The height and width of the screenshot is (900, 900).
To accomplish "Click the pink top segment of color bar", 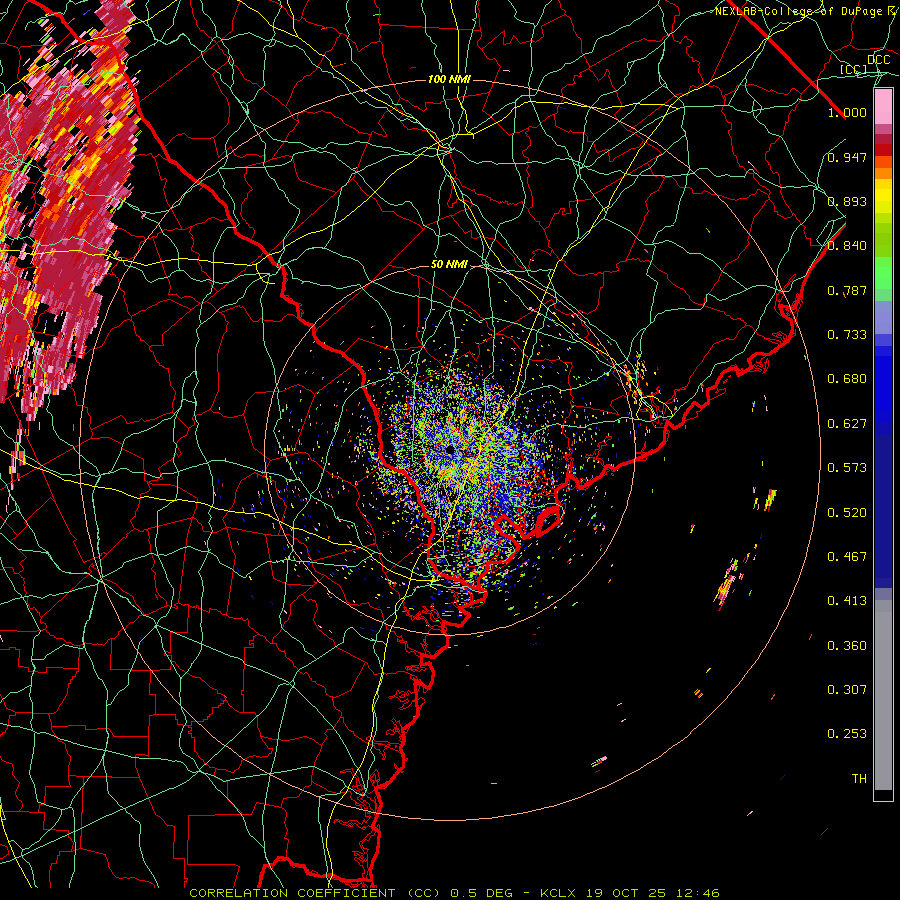I will point(883,107).
